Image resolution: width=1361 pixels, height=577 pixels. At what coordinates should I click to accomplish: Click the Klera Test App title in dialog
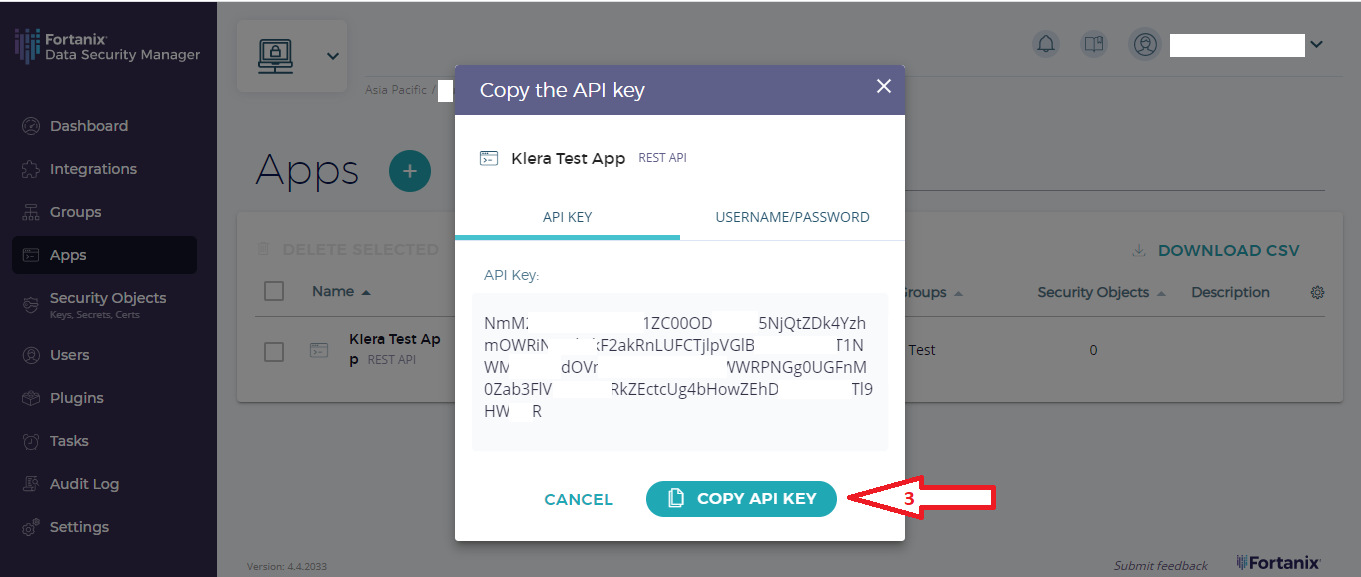click(568, 158)
